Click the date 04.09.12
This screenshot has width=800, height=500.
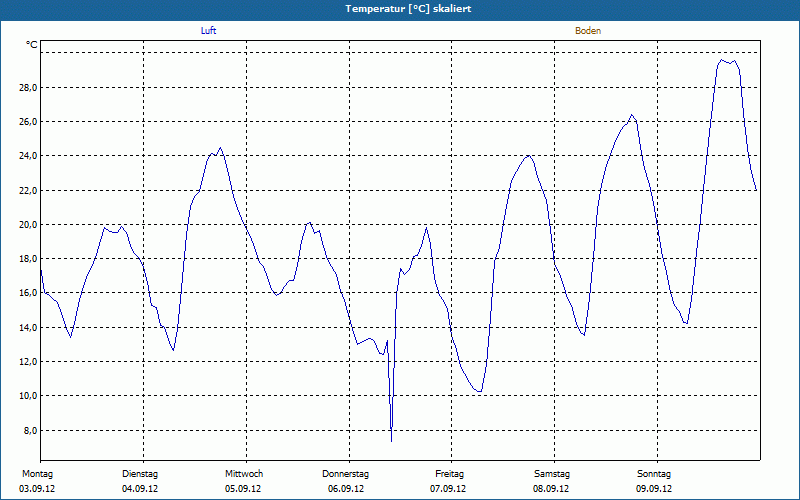140,489
